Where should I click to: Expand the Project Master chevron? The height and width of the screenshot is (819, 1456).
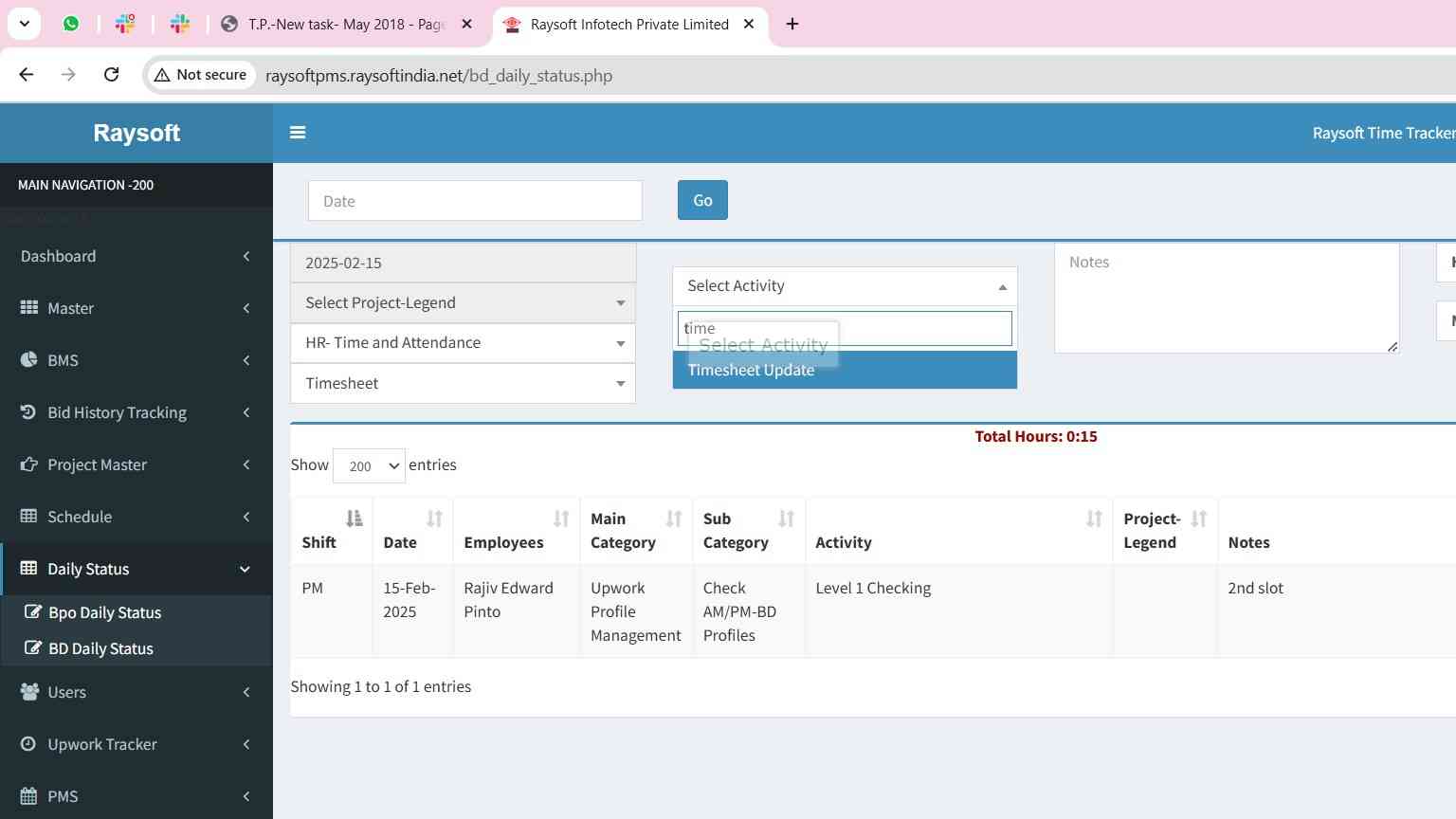pyautogui.click(x=246, y=464)
